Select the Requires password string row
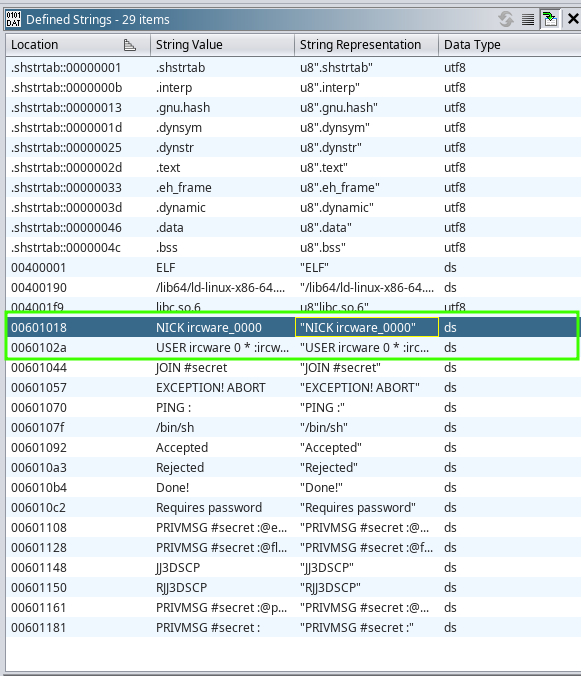The height and width of the screenshot is (676, 581). pyautogui.click(x=293, y=507)
